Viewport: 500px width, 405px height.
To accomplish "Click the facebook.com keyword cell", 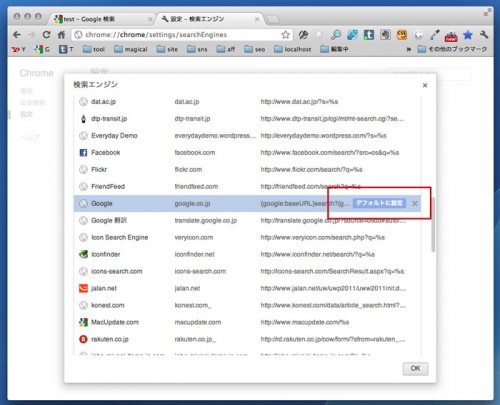I will click(195, 153).
